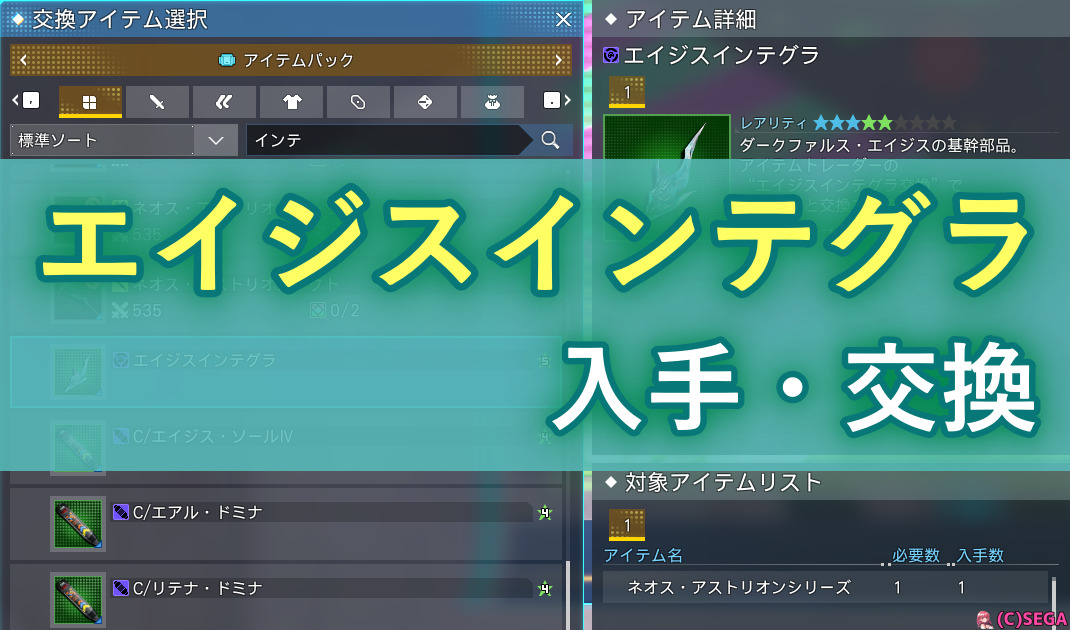Click the 入手数 column header

point(980,556)
